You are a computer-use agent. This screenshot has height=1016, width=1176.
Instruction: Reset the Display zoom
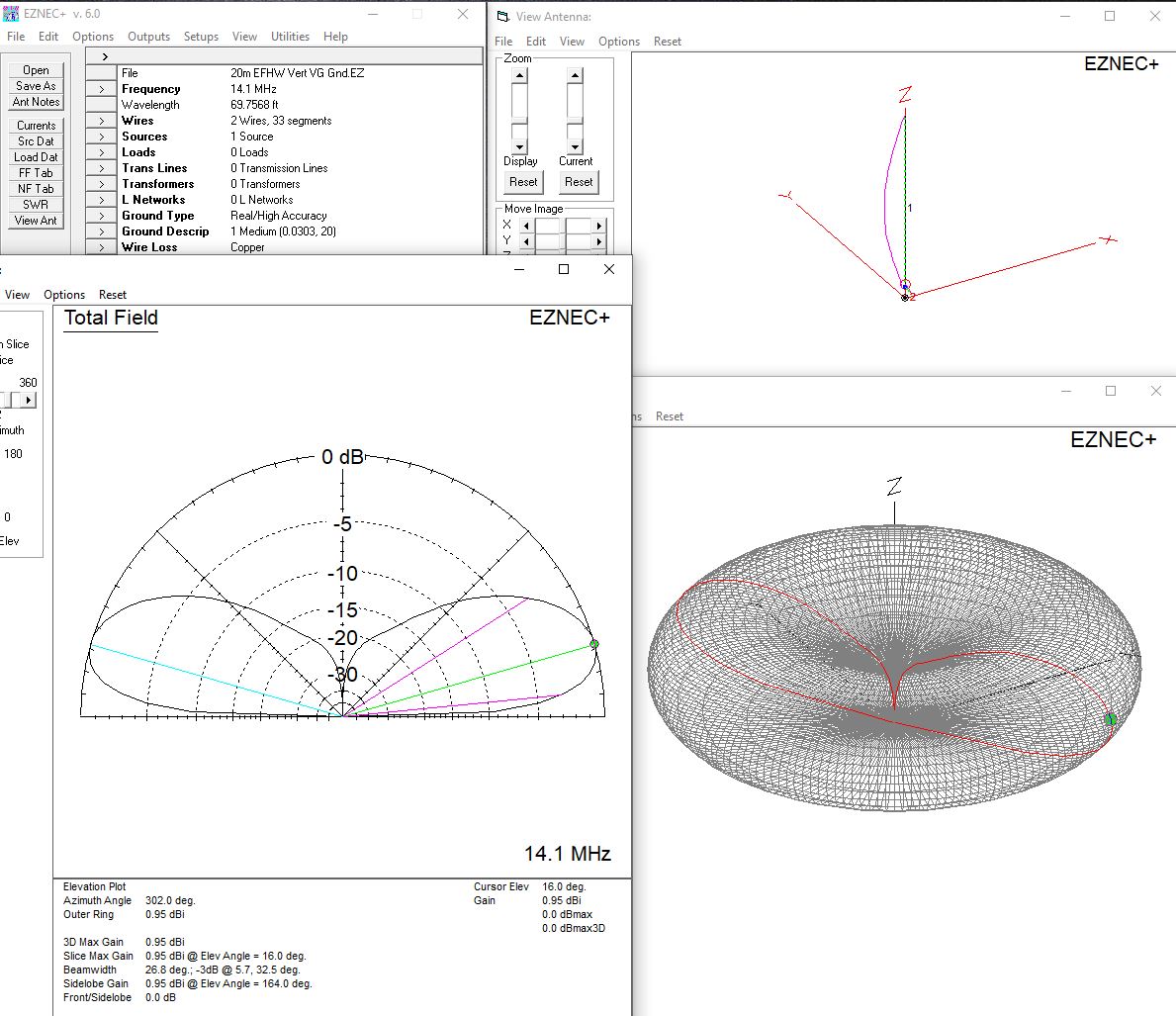(x=522, y=182)
